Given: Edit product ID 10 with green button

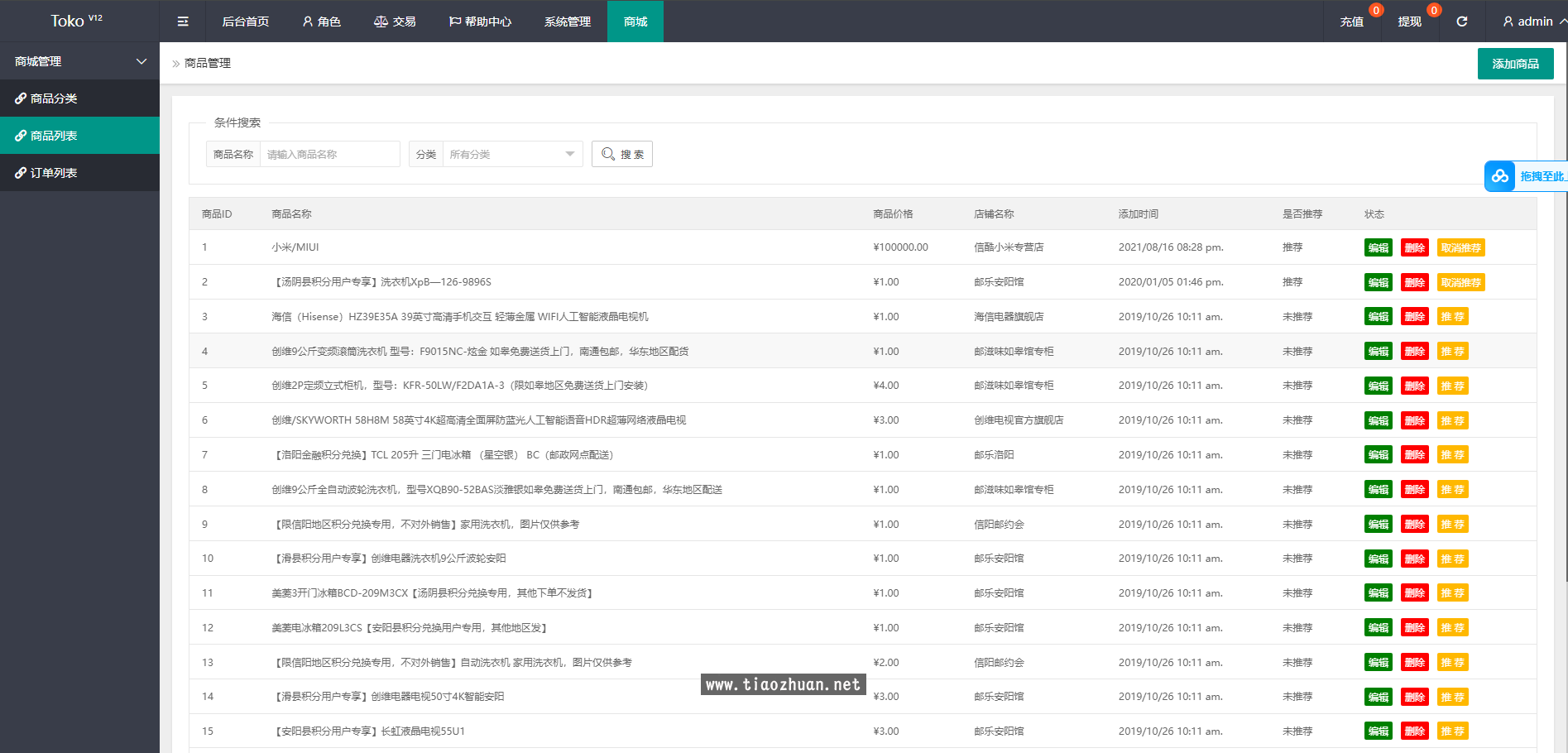Looking at the screenshot, I should point(1378,559).
